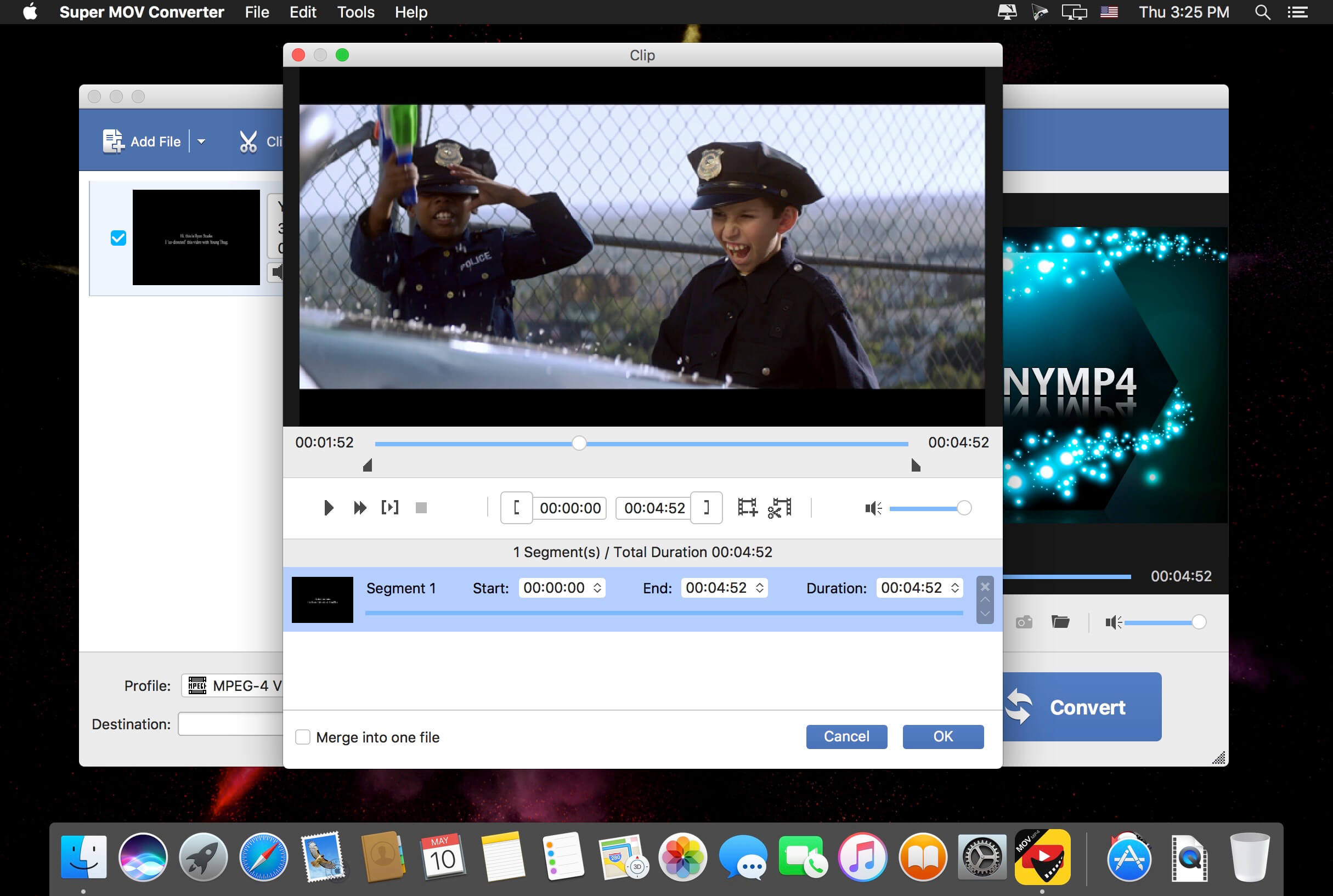Open the snapshot folder in main window

1060,622
